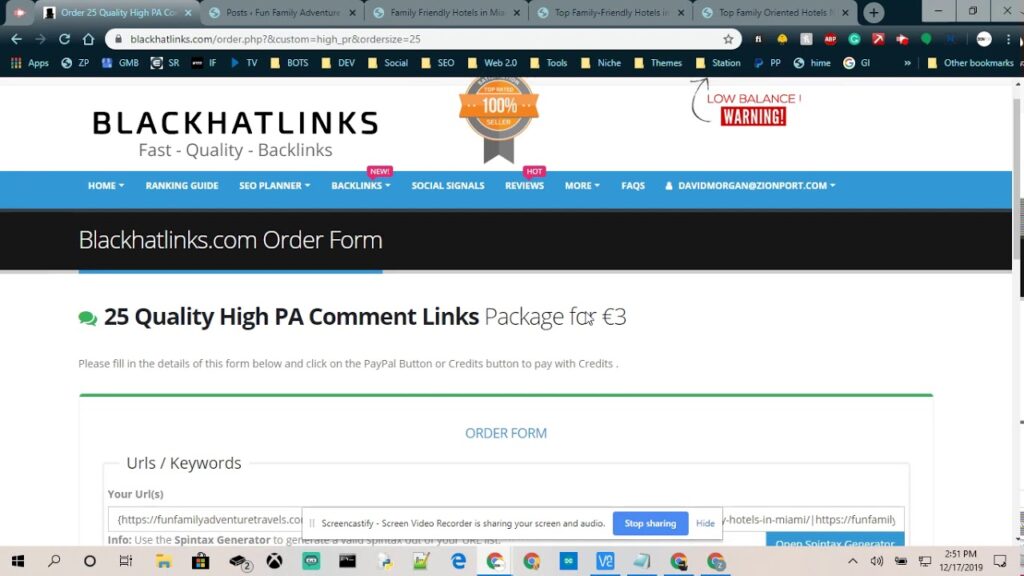Viewport: 1024px width, 576px height.
Task: Switch to Posts Fun Family Adventure tab
Action: pyautogui.click(x=283, y=12)
